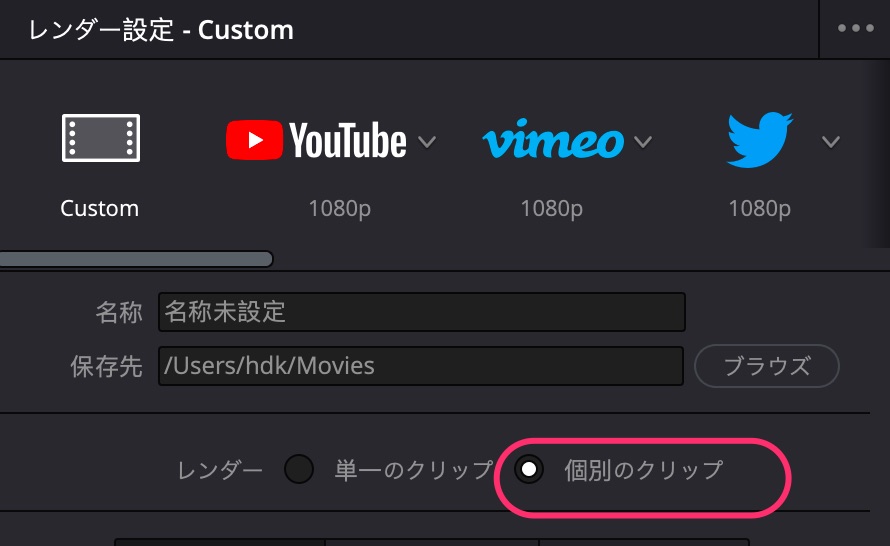Click the 1080p label under Twitter

coord(759,209)
